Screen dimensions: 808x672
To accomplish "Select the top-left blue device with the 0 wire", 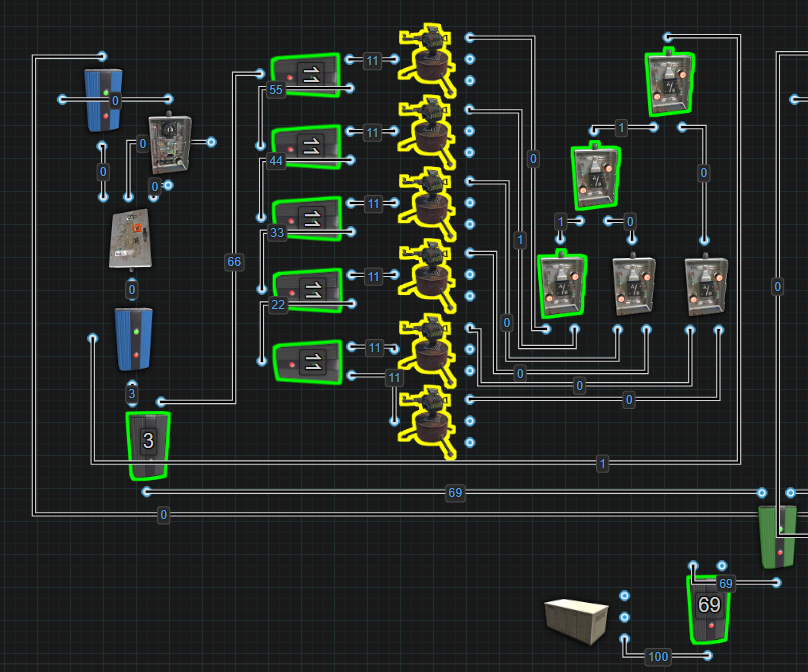I will pyautogui.click(x=104, y=100).
